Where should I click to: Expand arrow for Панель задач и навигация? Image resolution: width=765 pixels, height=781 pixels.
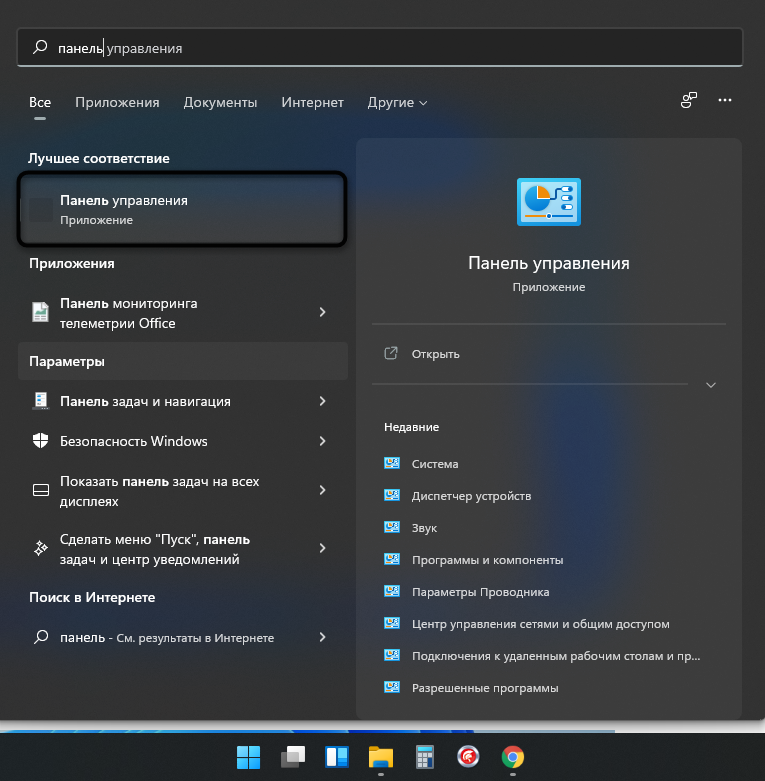pyautogui.click(x=322, y=401)
